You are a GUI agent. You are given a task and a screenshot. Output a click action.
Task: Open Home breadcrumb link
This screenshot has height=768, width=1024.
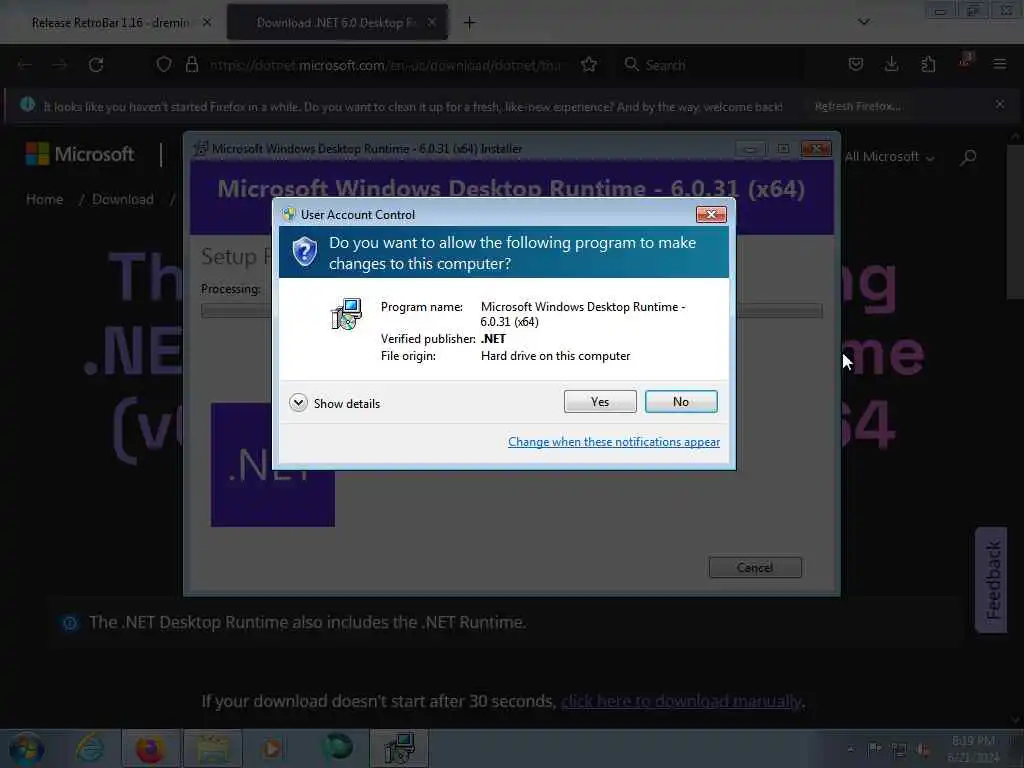click(44, 199)
